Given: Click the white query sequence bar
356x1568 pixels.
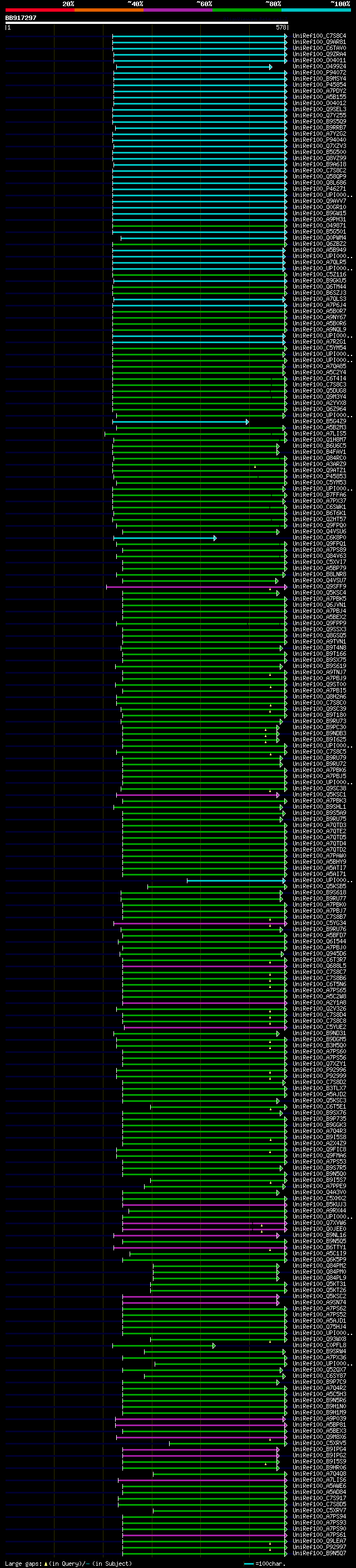Looking at the screenshot, I should 147,23.
